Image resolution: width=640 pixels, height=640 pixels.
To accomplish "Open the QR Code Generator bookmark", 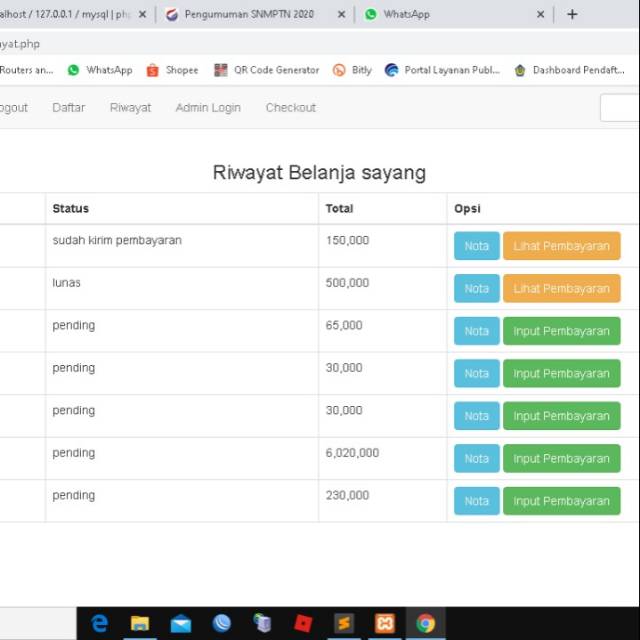I will pyautogui.click(x=267, y=70).
